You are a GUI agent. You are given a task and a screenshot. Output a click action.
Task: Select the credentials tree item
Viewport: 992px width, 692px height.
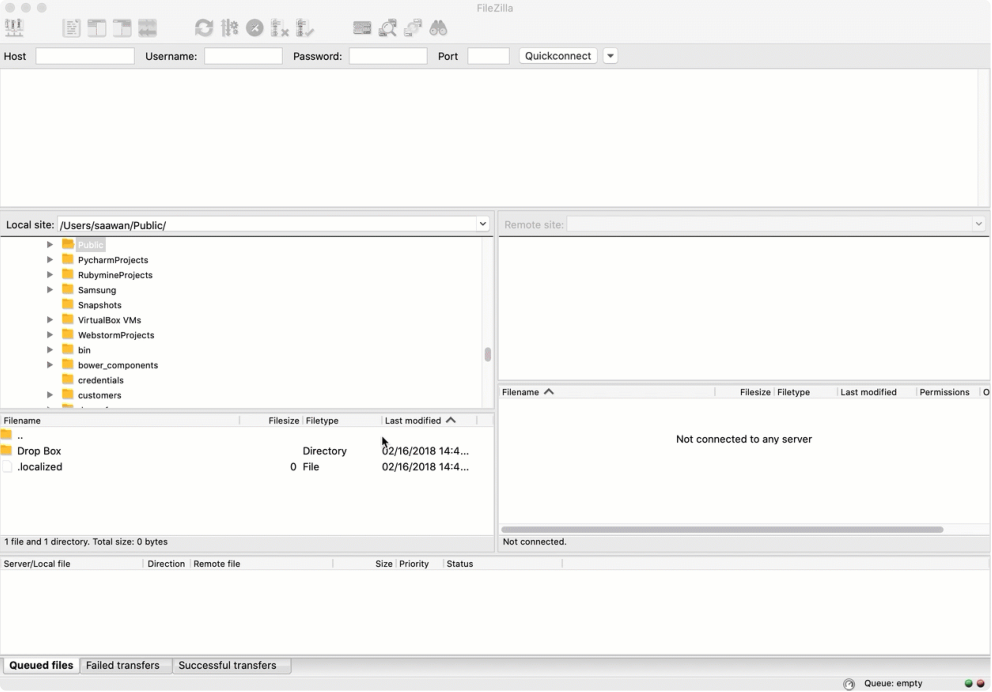click(101, 380)
